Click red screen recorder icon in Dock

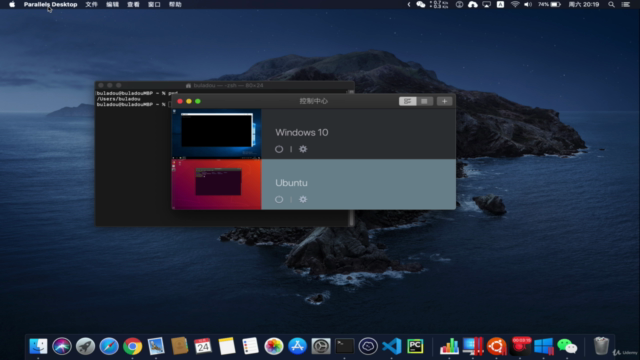tap(520, 346)
